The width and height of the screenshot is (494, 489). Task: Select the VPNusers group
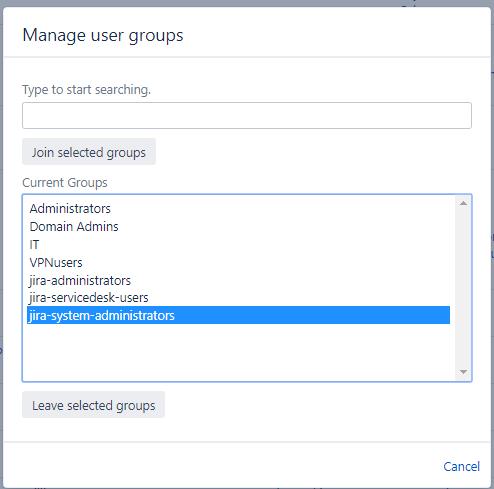coord(238,263)
